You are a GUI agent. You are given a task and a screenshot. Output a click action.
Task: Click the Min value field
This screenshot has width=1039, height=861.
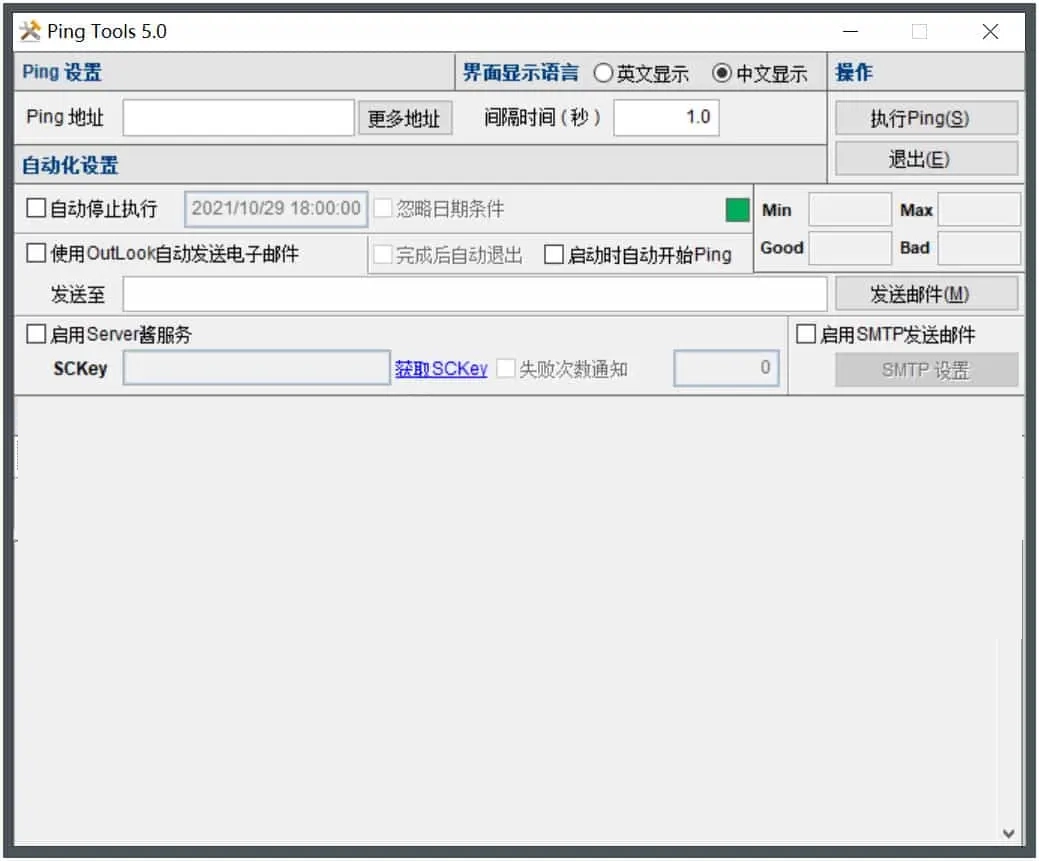[x=849, y=210]
